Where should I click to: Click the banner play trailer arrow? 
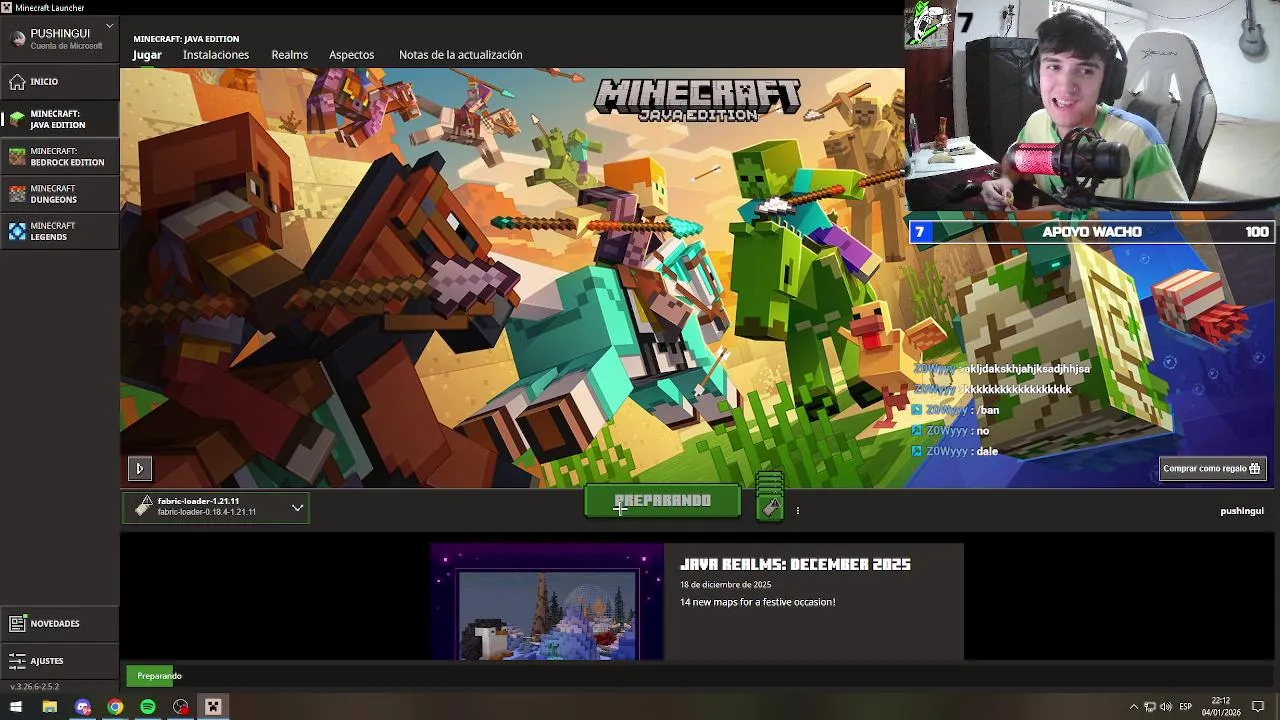(139, 468)
